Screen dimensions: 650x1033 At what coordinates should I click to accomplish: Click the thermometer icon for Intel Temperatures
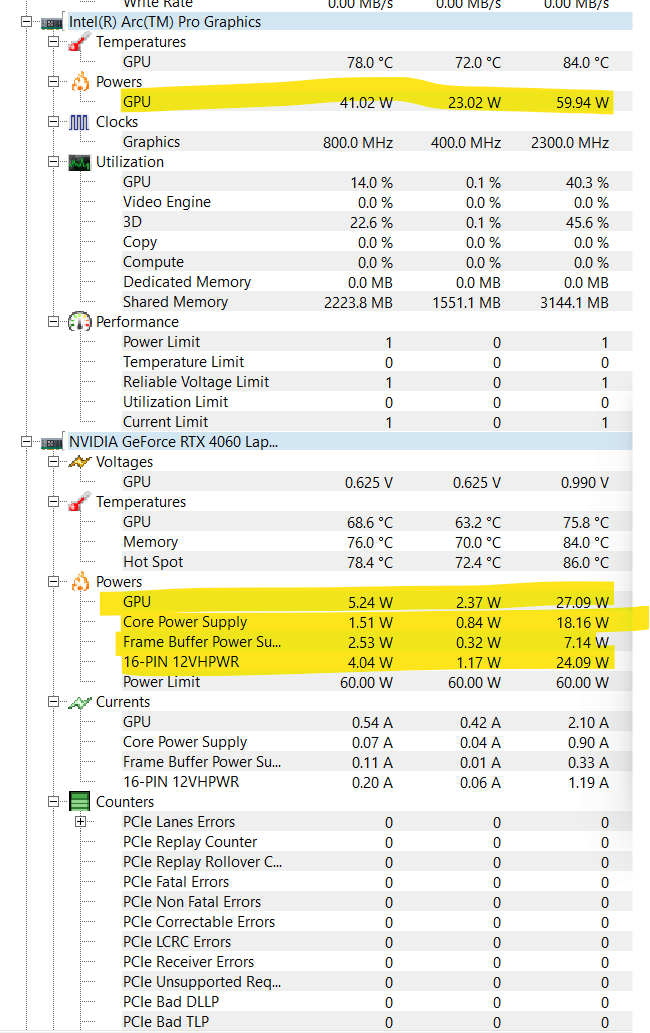(79, 42)
